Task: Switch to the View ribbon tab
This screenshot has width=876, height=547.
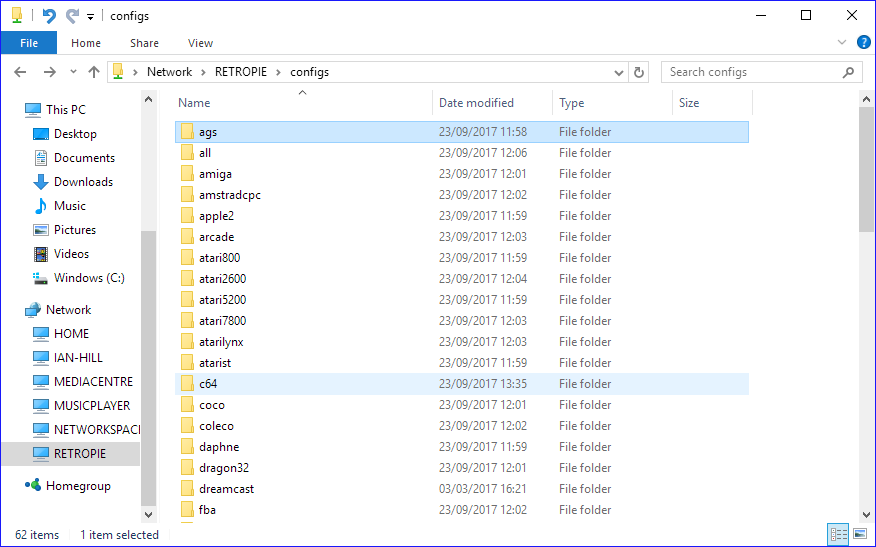Action: (x=200, y=43)
